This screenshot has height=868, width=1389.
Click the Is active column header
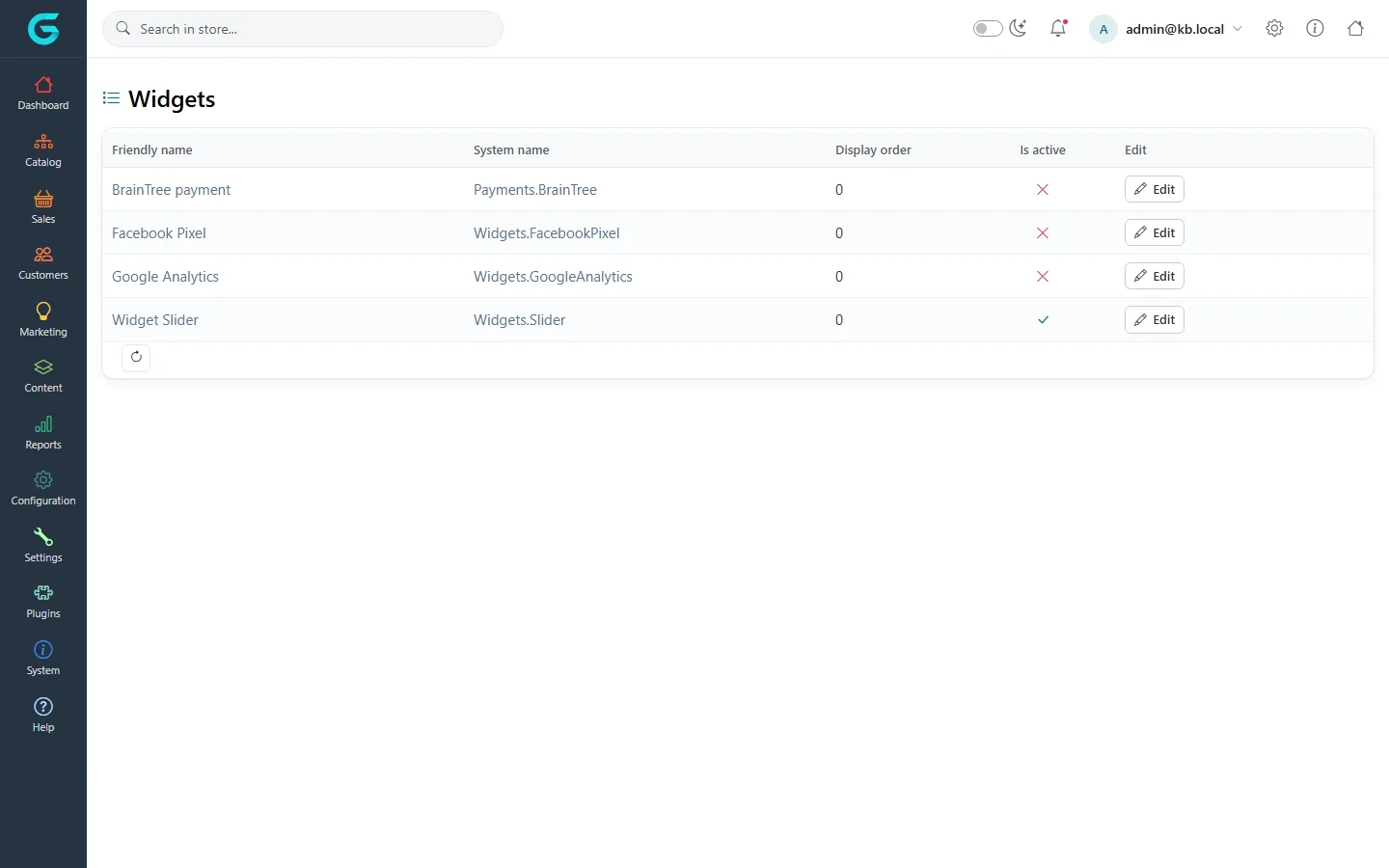click(x=1043, y=149)
